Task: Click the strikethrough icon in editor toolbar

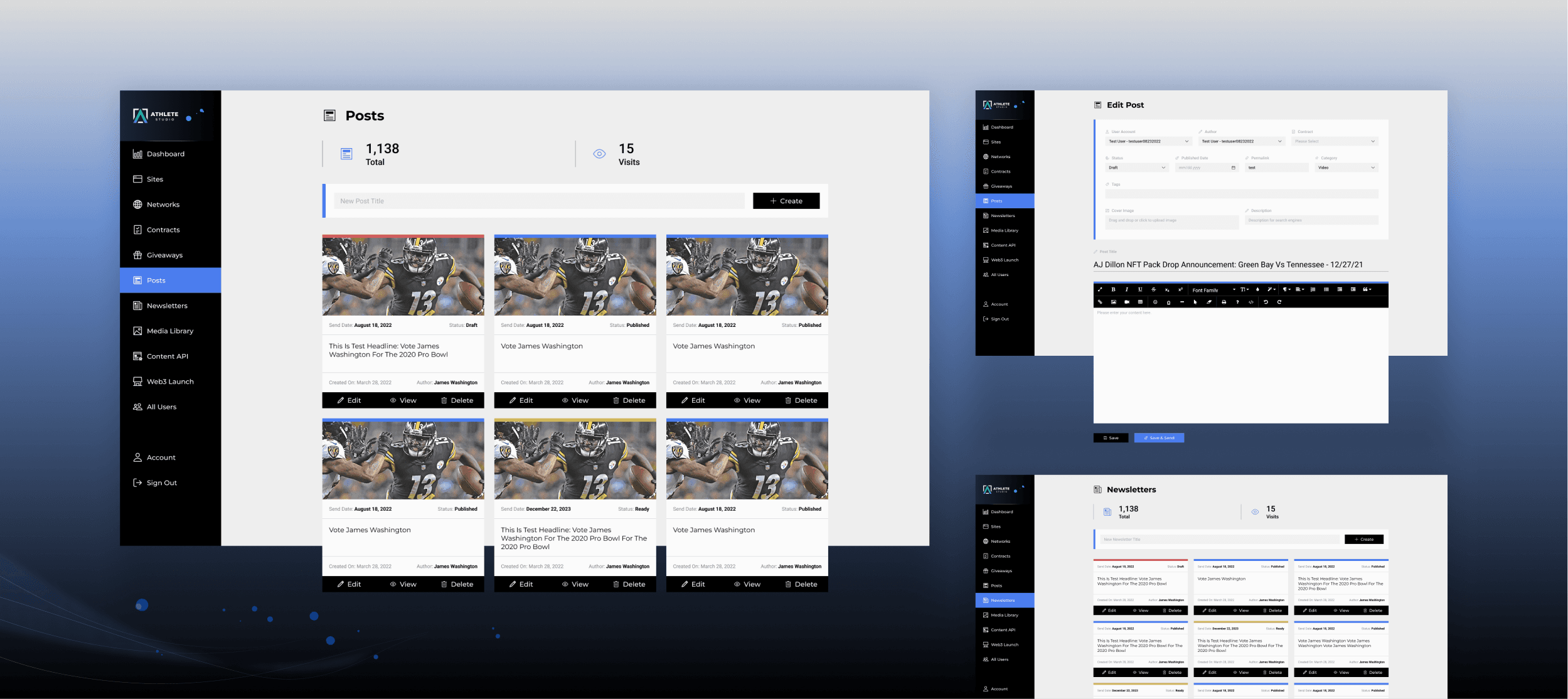Action: [1153, 289]
